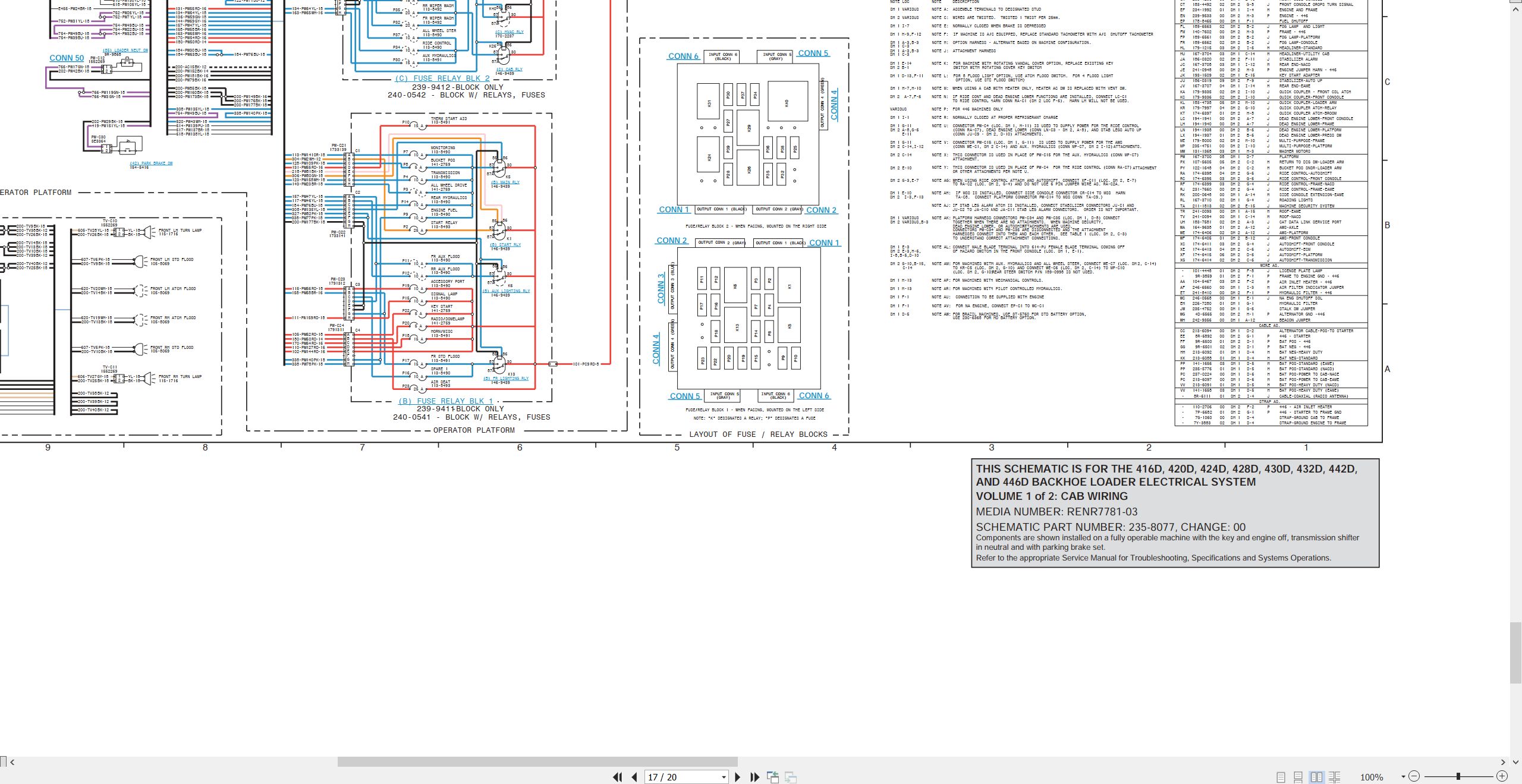Click the vertical scrollbar thumb
This screenshot has height=784, width=1522.
[x=1516, y=653]
